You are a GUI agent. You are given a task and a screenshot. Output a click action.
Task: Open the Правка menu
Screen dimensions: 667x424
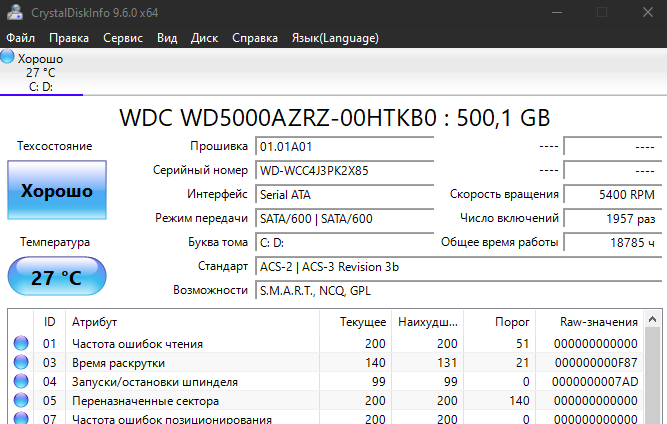69,38
